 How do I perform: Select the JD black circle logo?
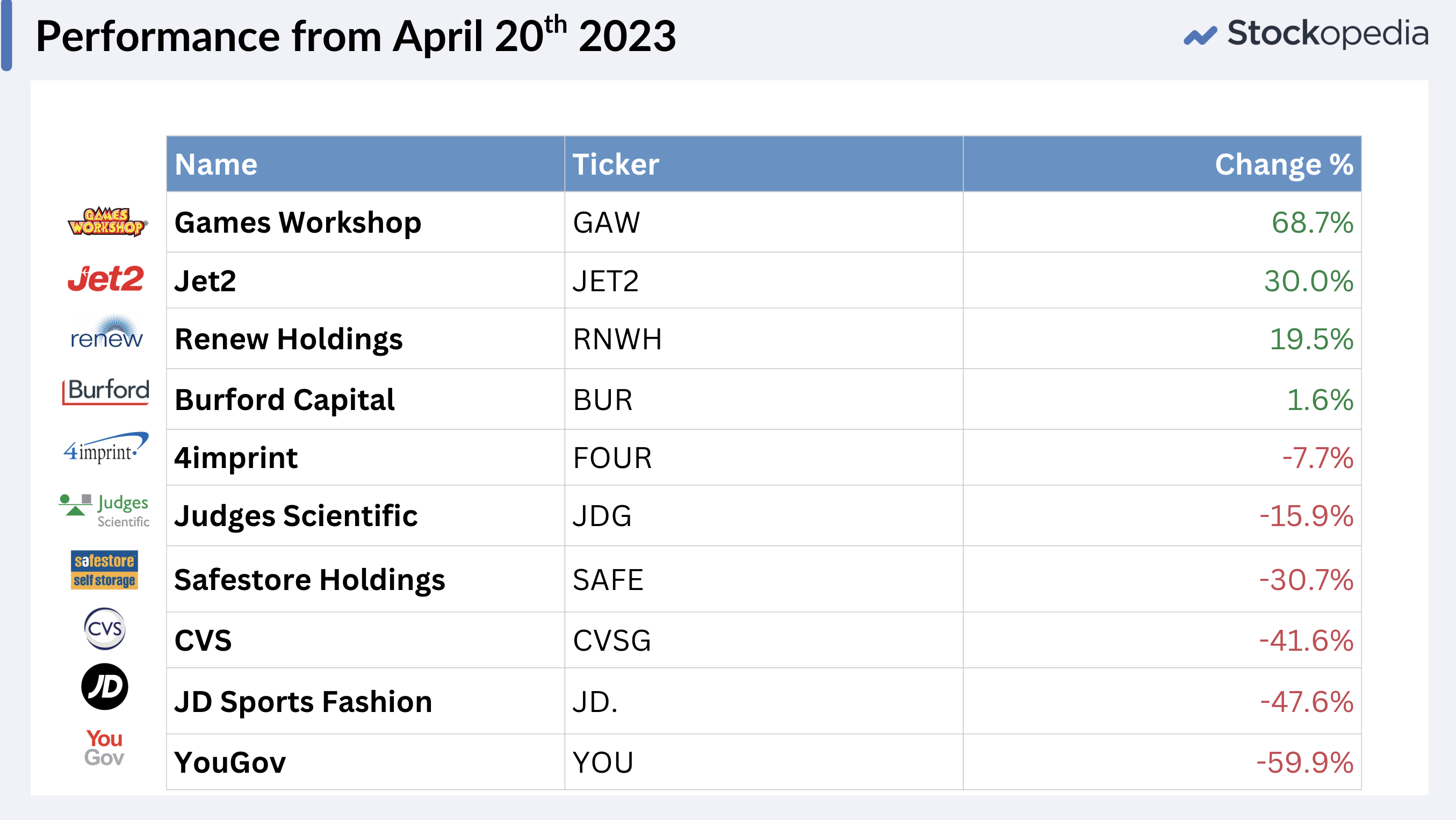(105, 687)
